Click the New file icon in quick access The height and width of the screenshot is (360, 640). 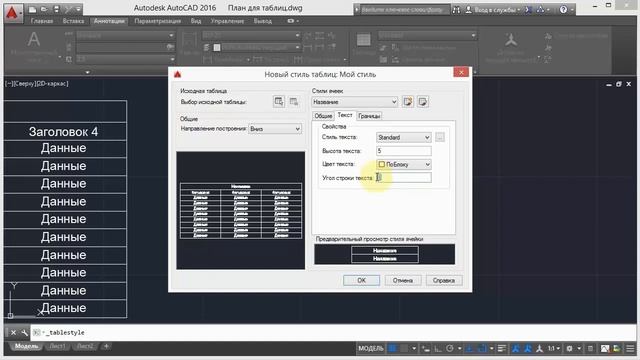(33, 9)
